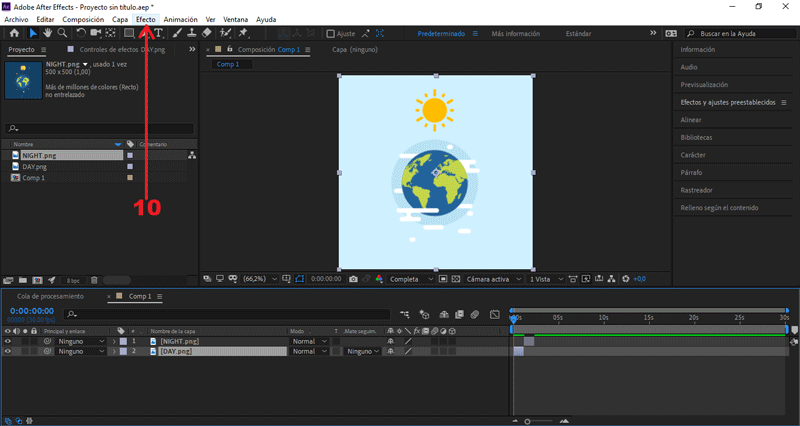The image size is (800, 426).
Task: Select the Clone Stamp tool
Action: tap(192, 33)
